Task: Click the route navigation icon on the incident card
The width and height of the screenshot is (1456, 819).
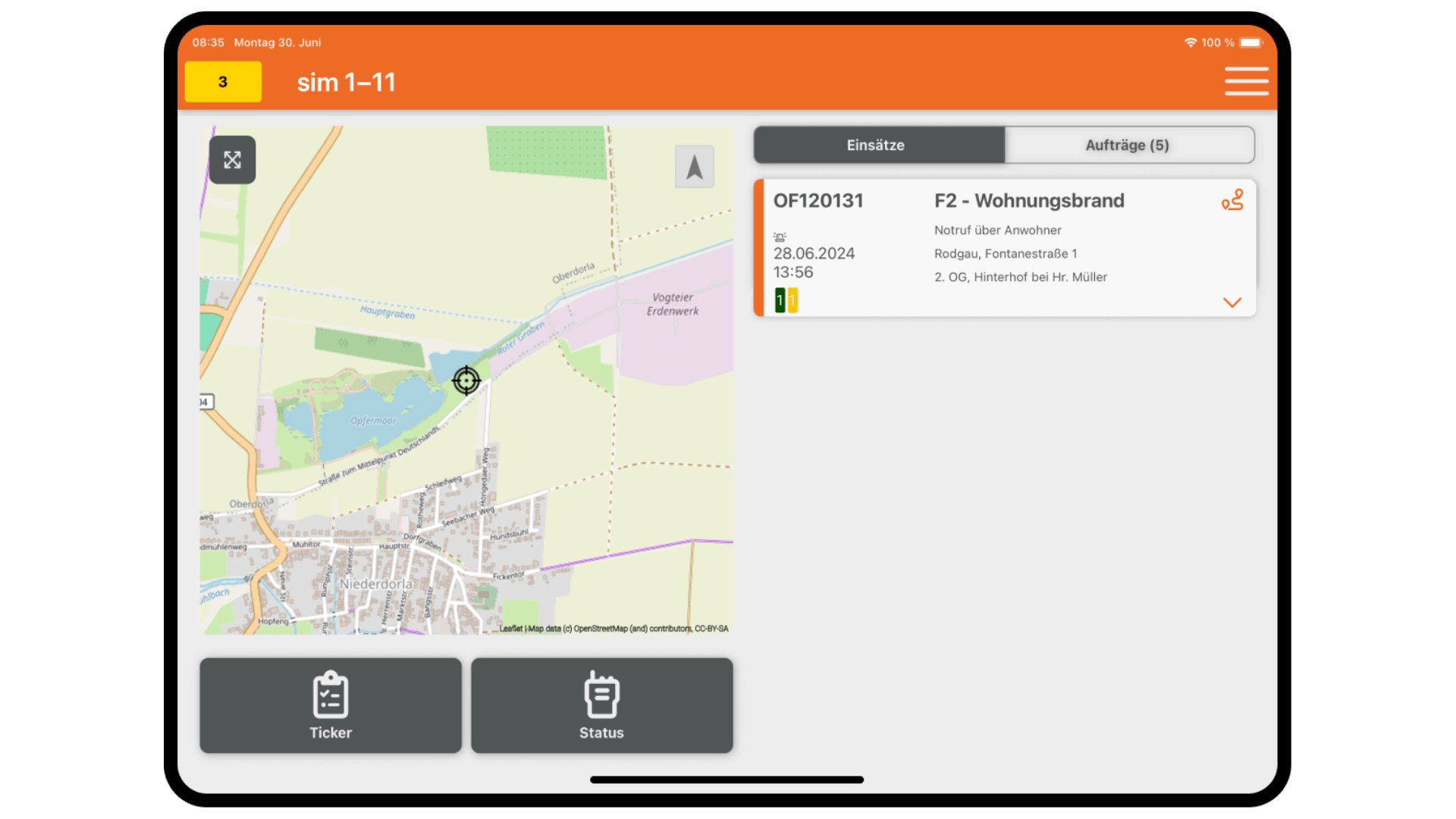Action: tap(1232, 199)
